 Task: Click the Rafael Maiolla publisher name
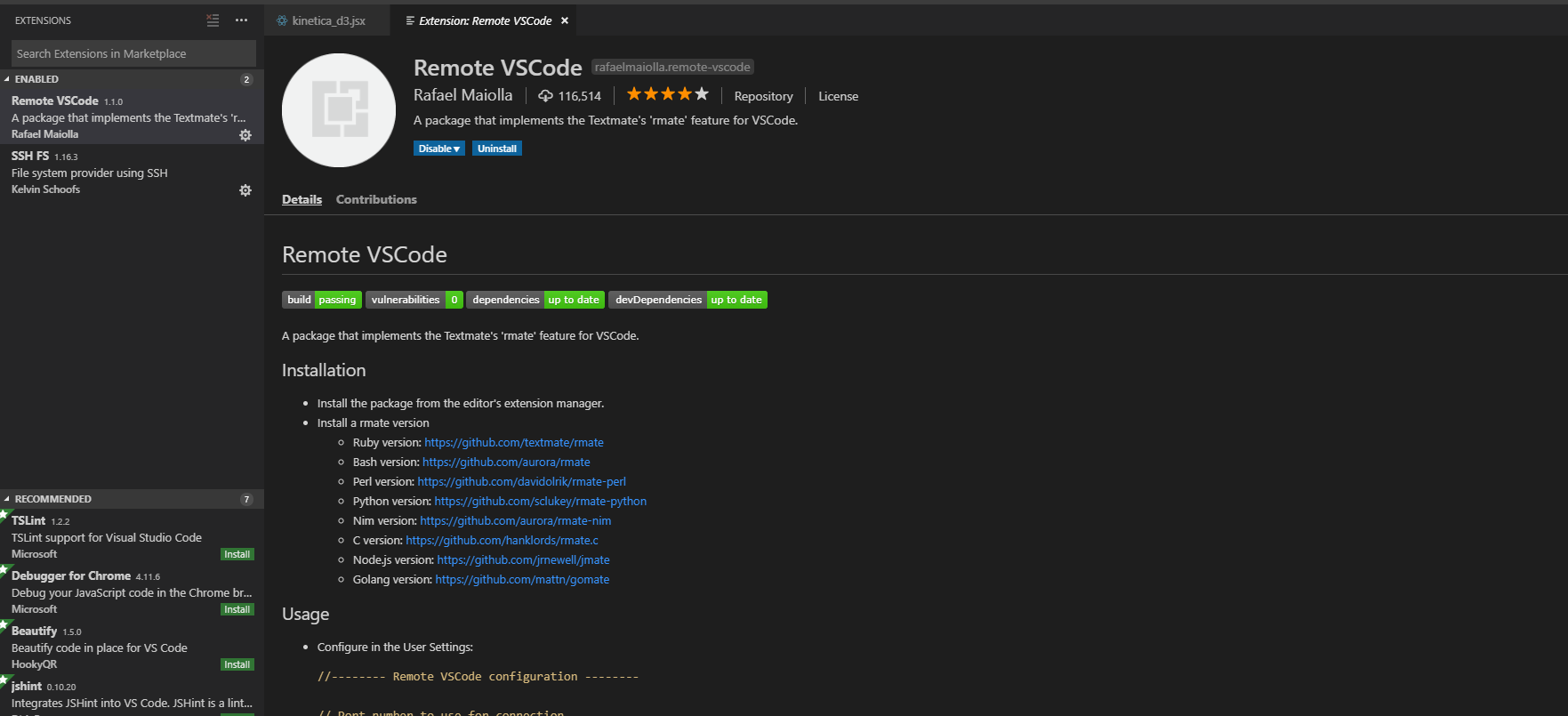pyautogui.click(x=462, y=95)
